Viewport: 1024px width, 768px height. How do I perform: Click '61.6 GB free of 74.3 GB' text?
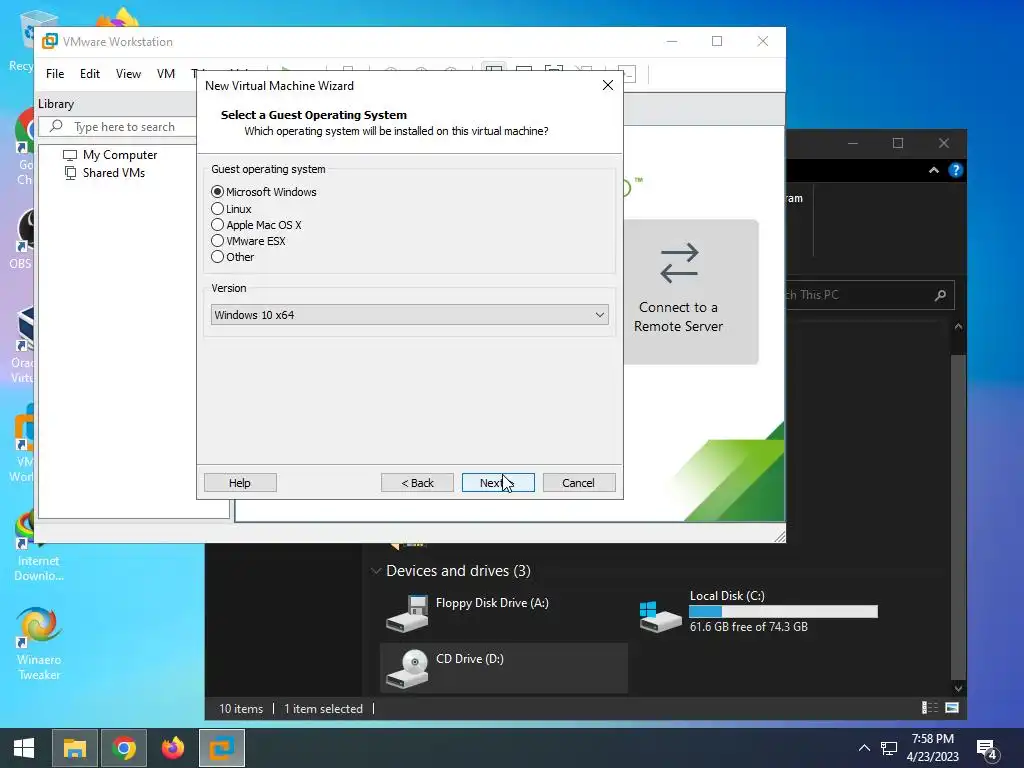(748, 627)
